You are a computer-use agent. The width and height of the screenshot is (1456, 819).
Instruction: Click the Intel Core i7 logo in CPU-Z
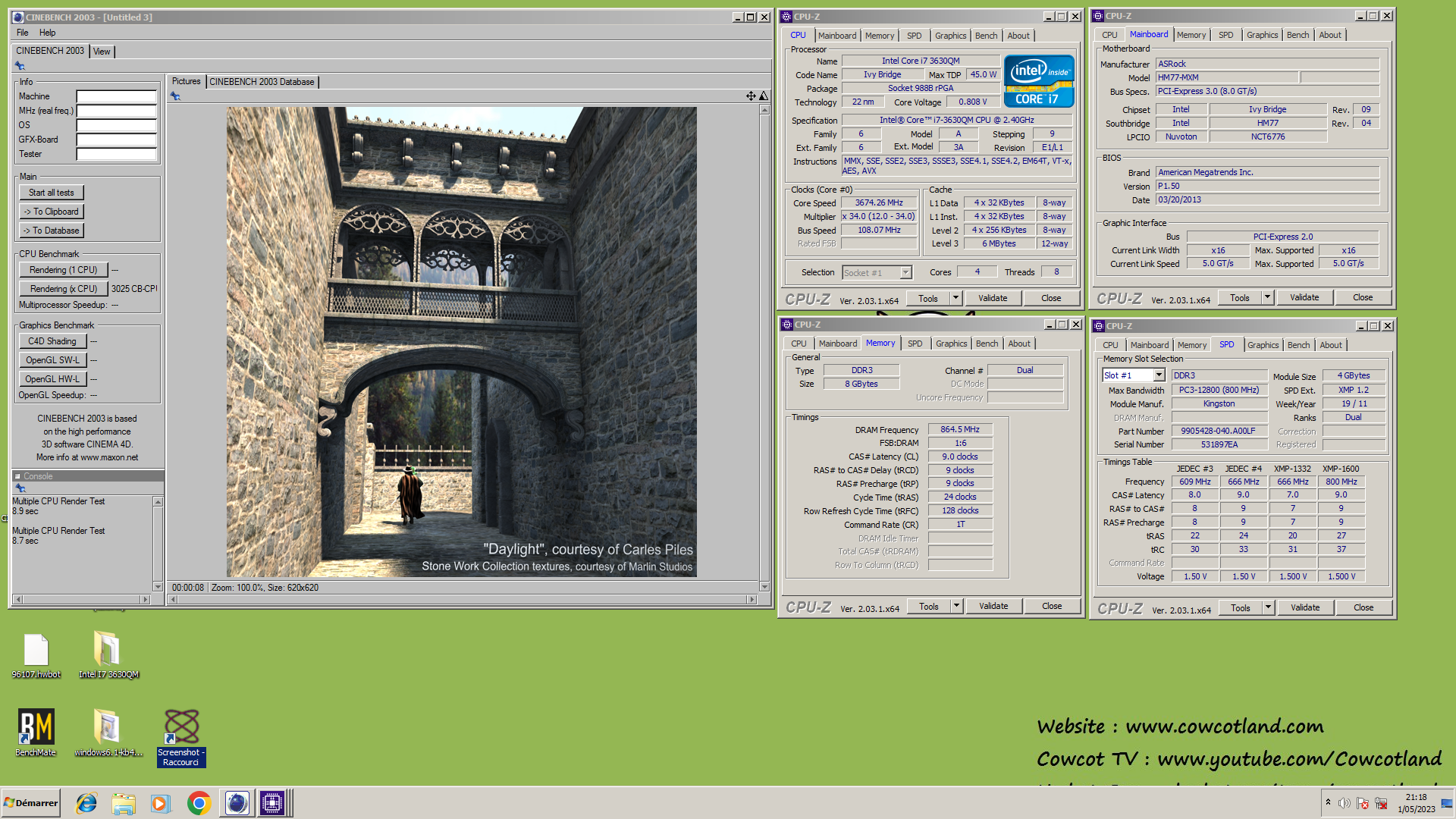tap(1038, 80)
